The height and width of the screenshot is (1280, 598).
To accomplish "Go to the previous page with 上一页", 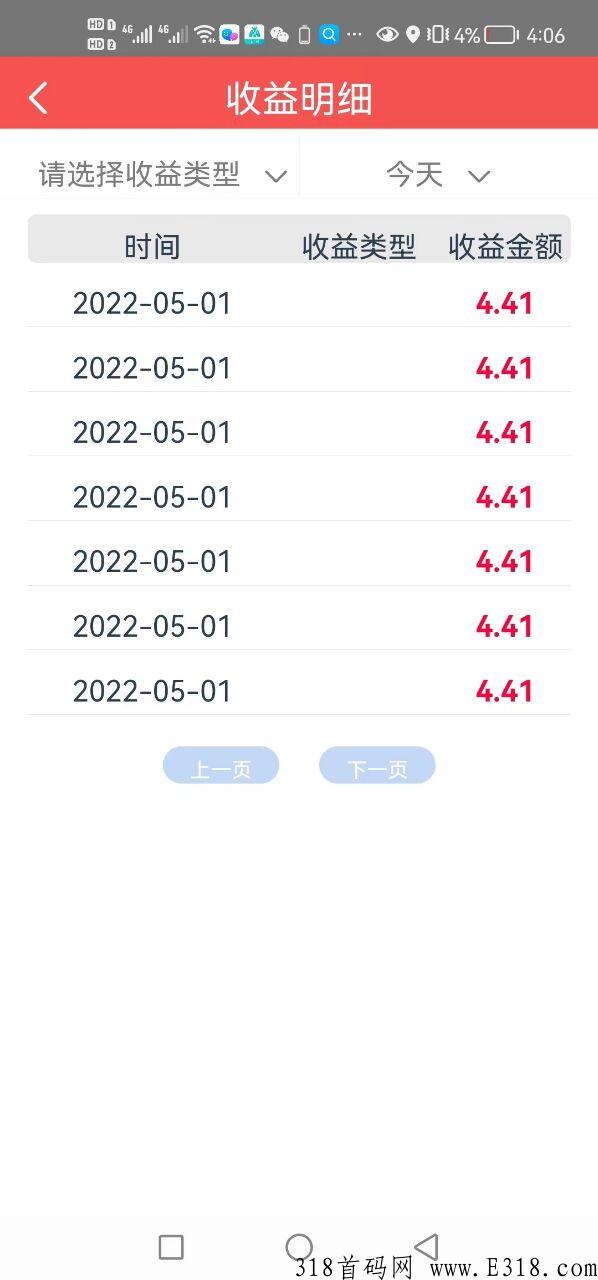I will tap(221, 766).
